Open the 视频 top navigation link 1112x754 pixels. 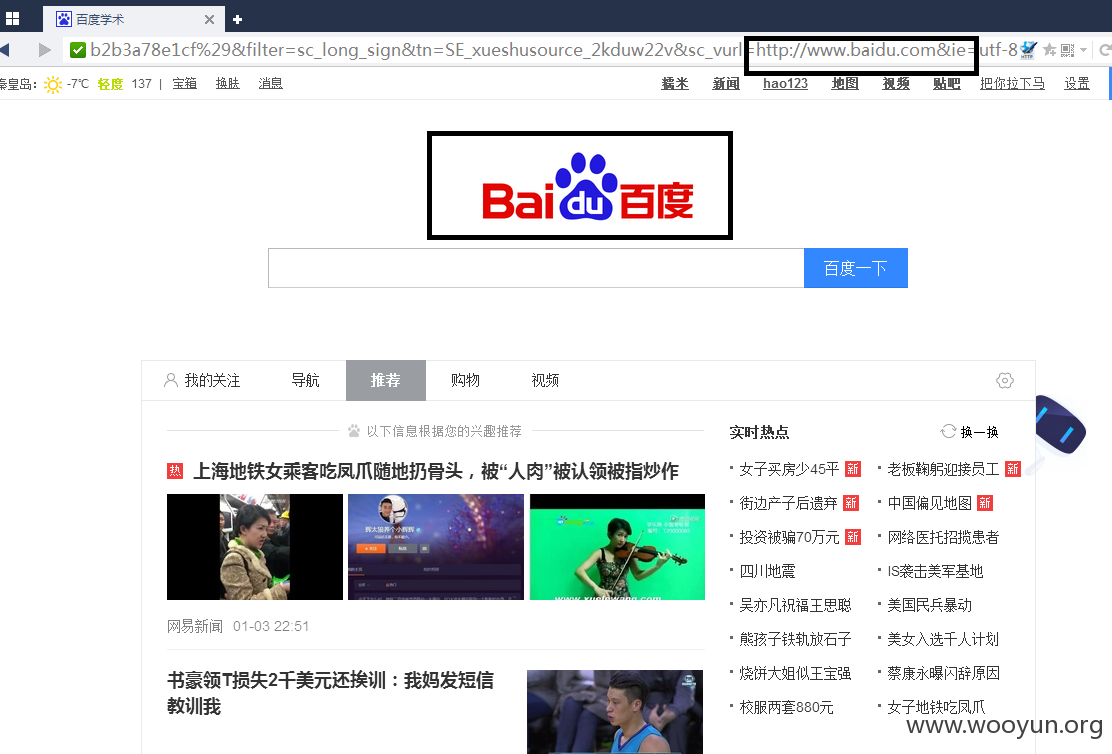(x=896, y=84)
